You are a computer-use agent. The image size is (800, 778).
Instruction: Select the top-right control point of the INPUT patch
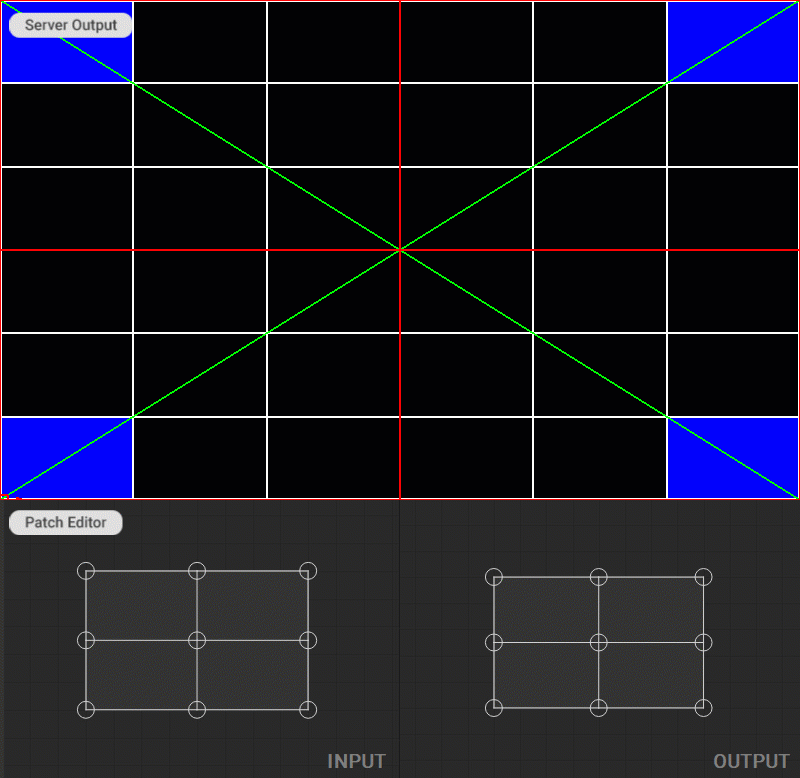coord(308,571)
